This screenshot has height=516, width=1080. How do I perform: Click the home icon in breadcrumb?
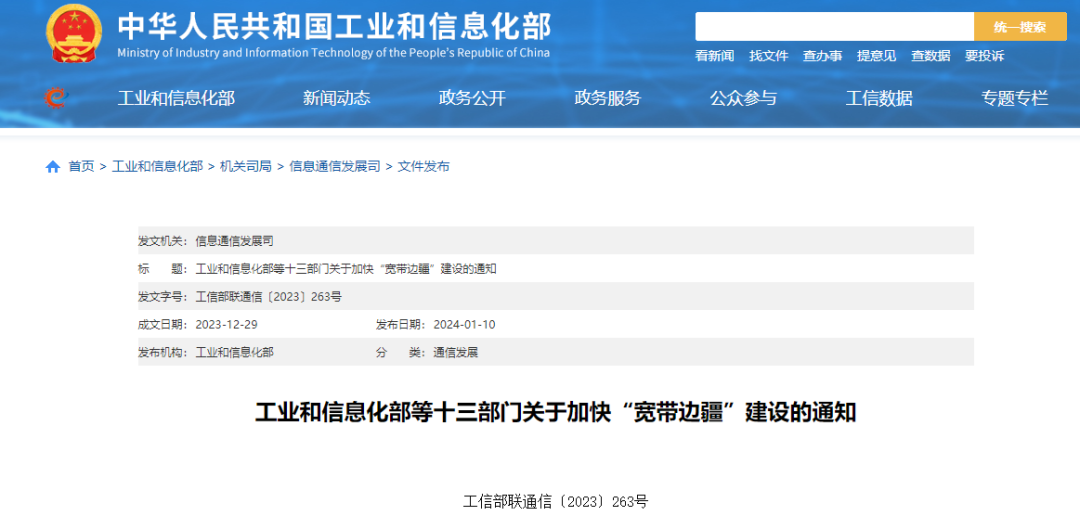pos(53,167)
